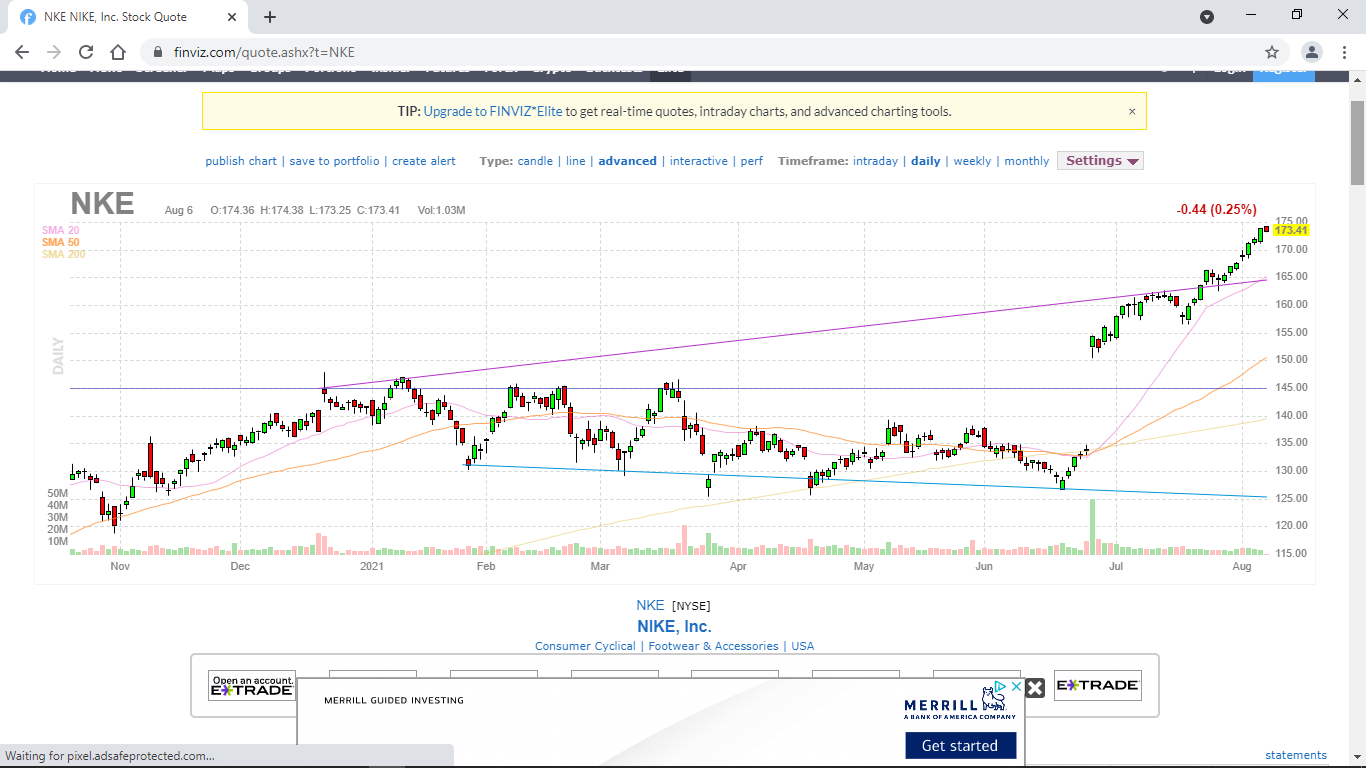This screenshot has height=768, width=1366.
Task: Set timeframe to daily
Action: tap(926, 161)
